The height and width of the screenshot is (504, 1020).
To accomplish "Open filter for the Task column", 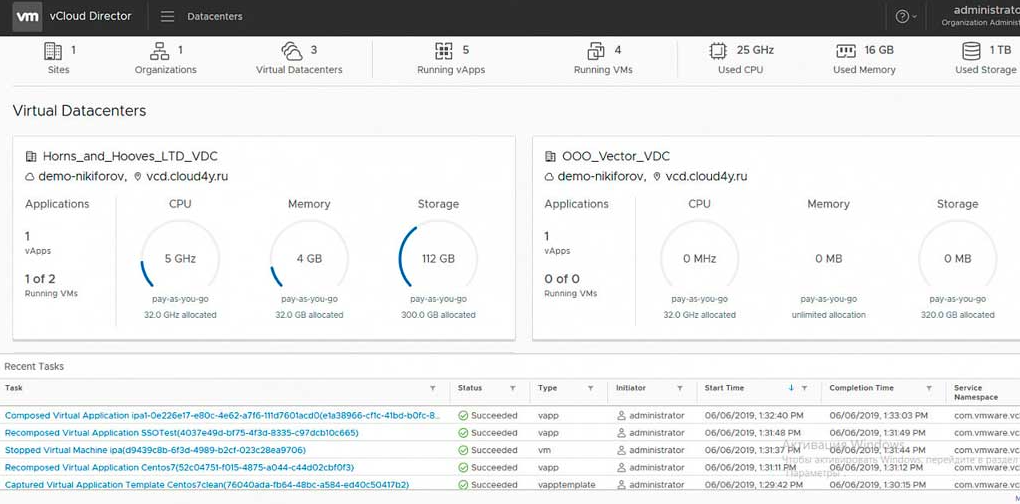I will click(x=433, y=388).
